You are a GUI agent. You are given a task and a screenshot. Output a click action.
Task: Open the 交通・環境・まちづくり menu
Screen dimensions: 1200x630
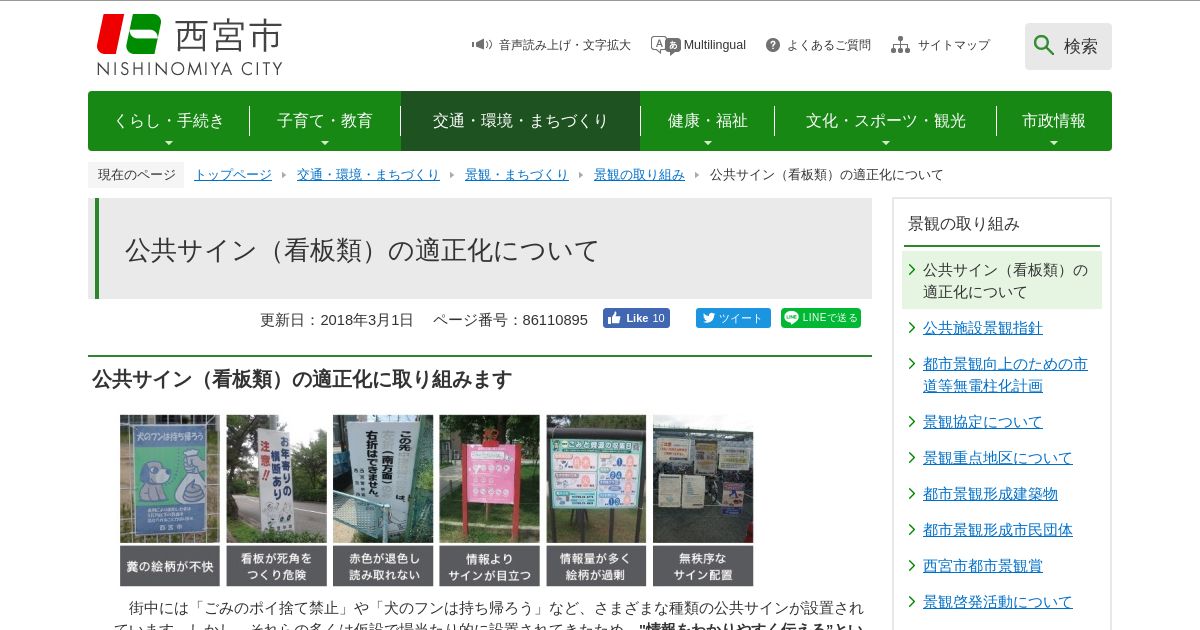click(x=520, y=121)
